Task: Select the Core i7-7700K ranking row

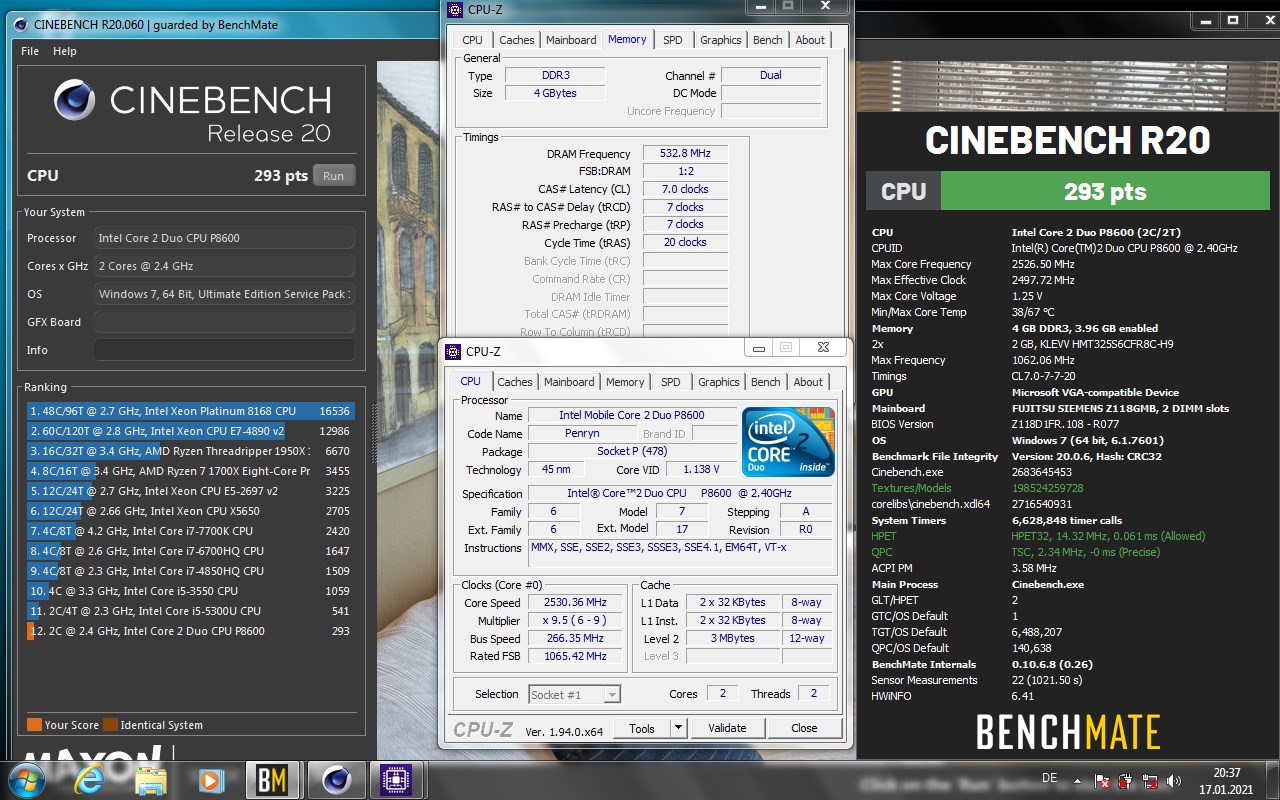Action: click(x=190, y=531)
